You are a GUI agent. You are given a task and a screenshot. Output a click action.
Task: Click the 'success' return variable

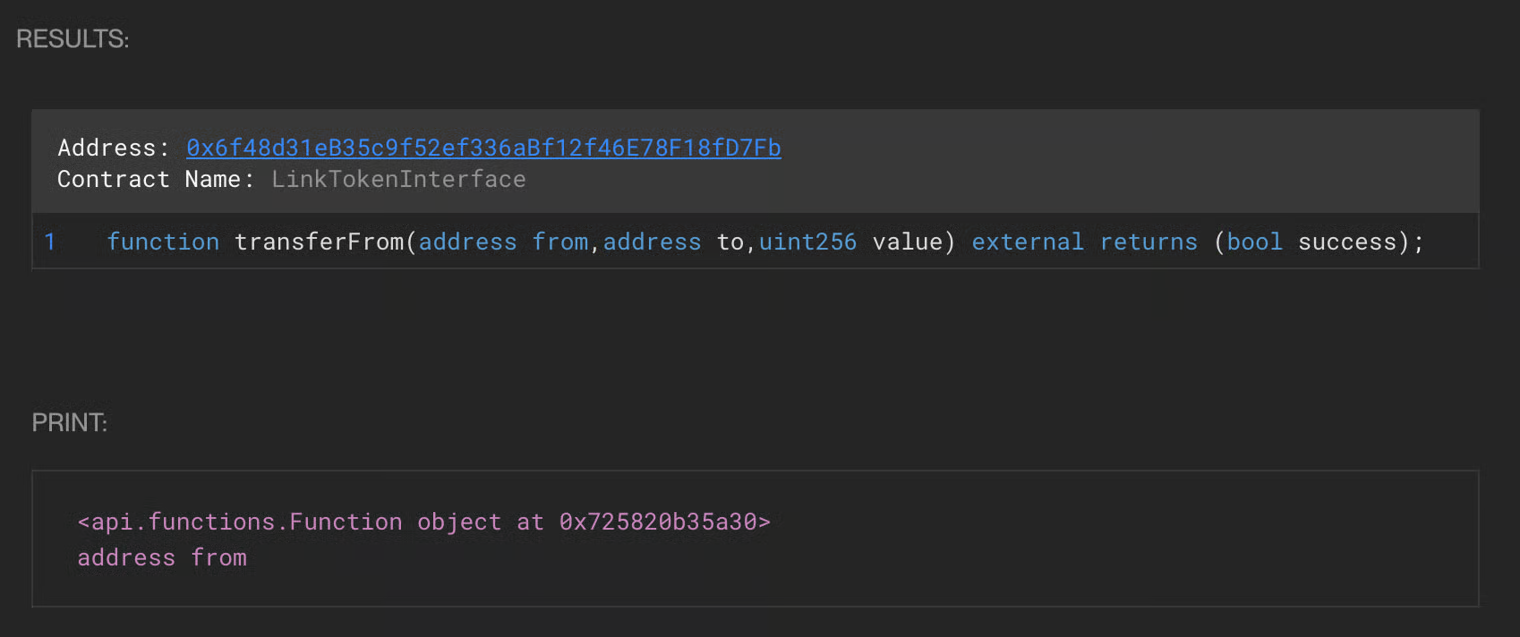[x=1346, y=242]
